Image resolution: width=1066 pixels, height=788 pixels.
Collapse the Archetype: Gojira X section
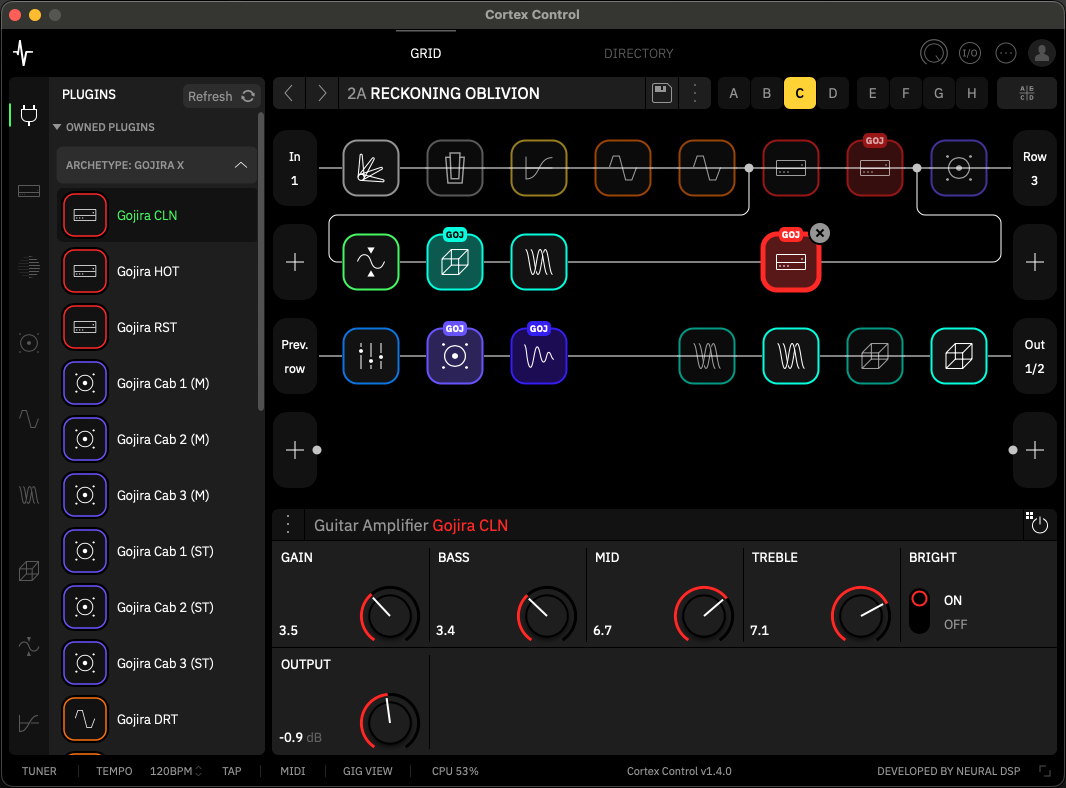pyautogui.click(x=241, y=165)
